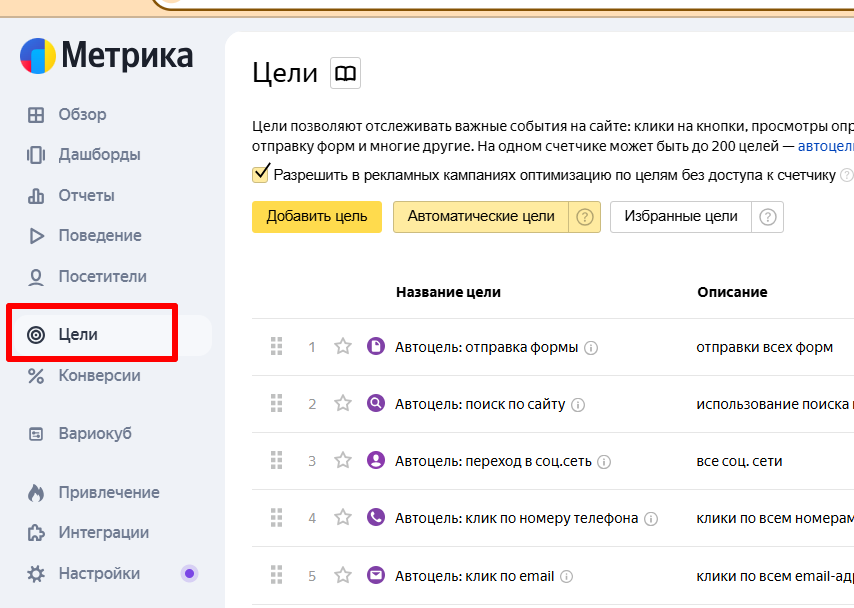Favorite the клик по номеру телефона star
Image resolution: width=854 pixels, height=608 pixels.
tap(343, 517)
